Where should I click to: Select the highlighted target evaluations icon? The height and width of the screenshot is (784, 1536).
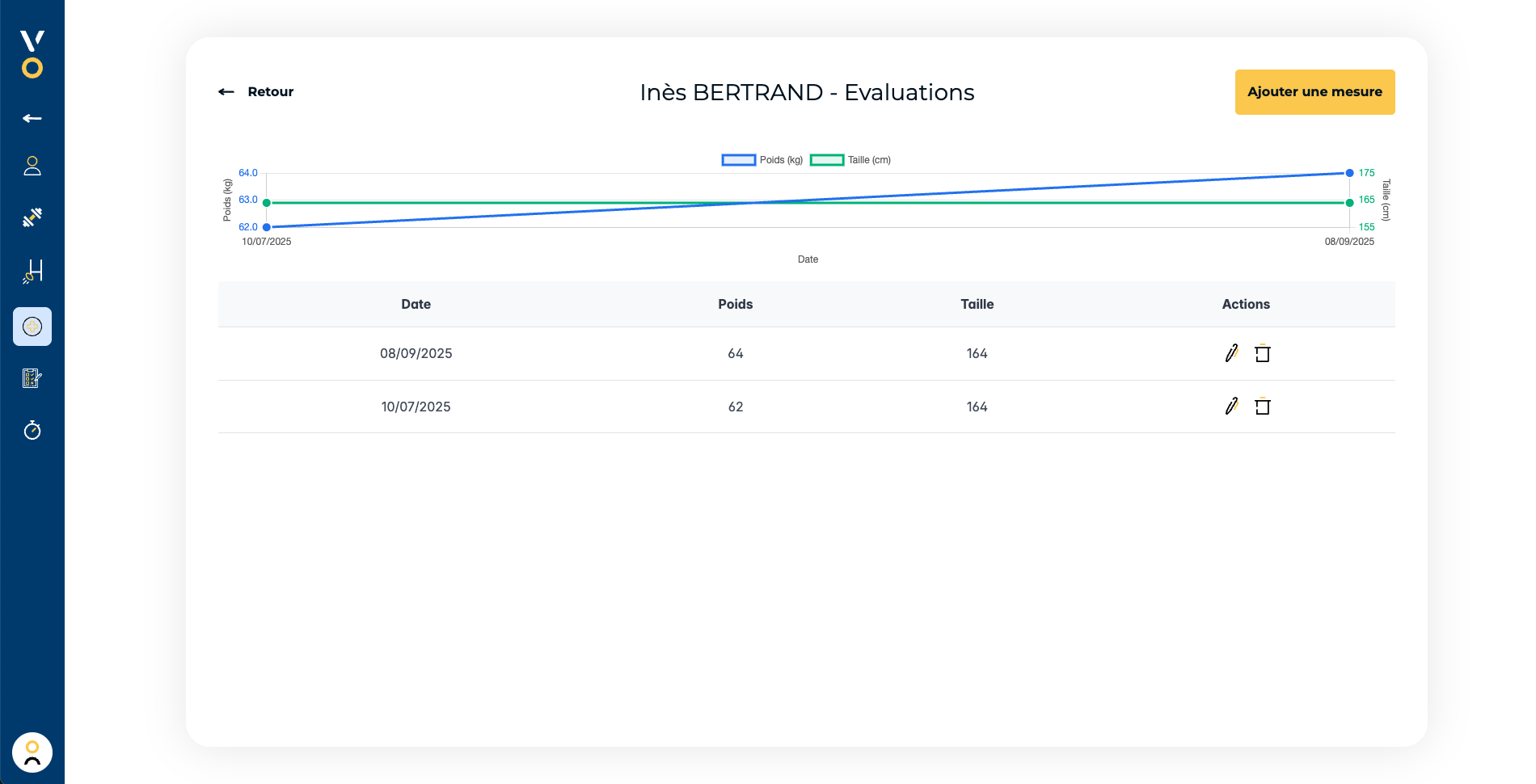32,327
